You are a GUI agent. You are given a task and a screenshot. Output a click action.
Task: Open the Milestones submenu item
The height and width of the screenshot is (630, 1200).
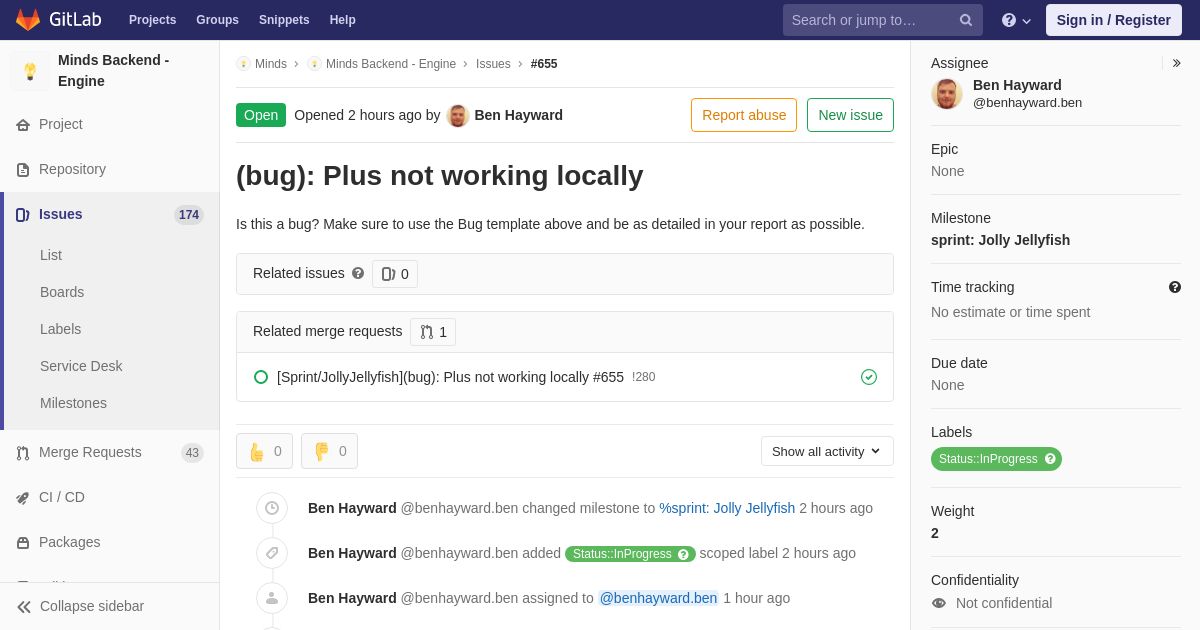point(73,403)
